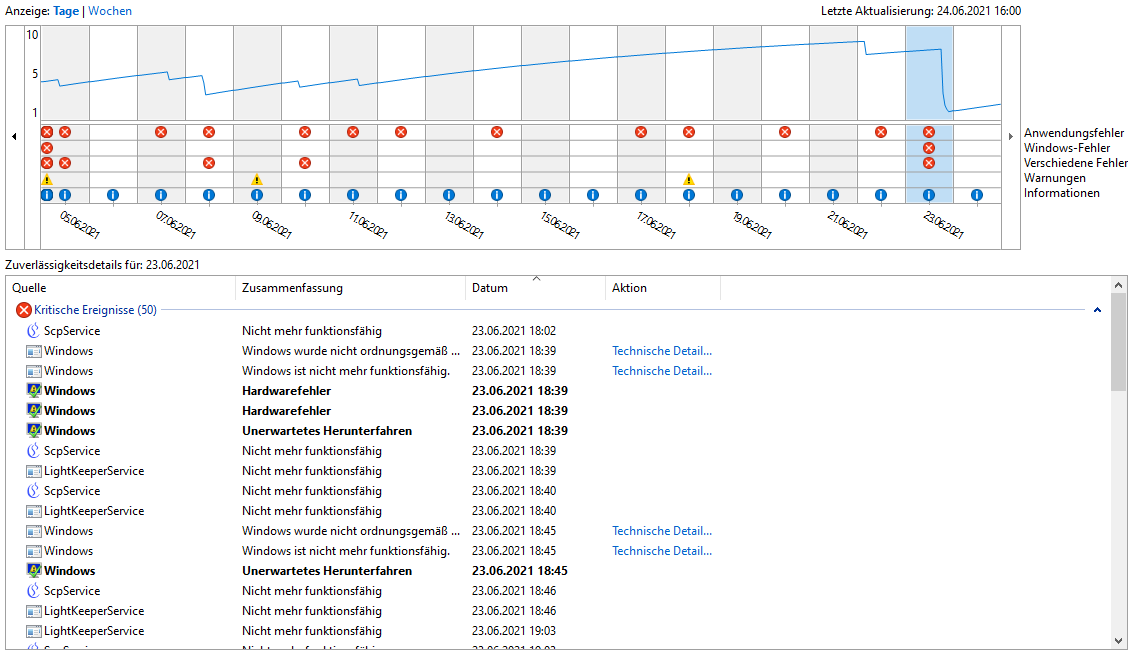Click the Verschiedene Fehler icon for 08.06.2021

[x=209, y=163]
